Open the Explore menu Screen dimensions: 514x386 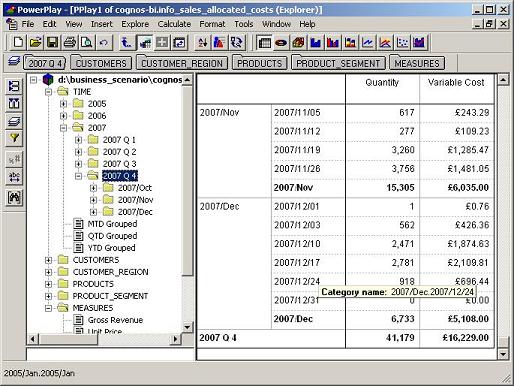tap(135, 24)
